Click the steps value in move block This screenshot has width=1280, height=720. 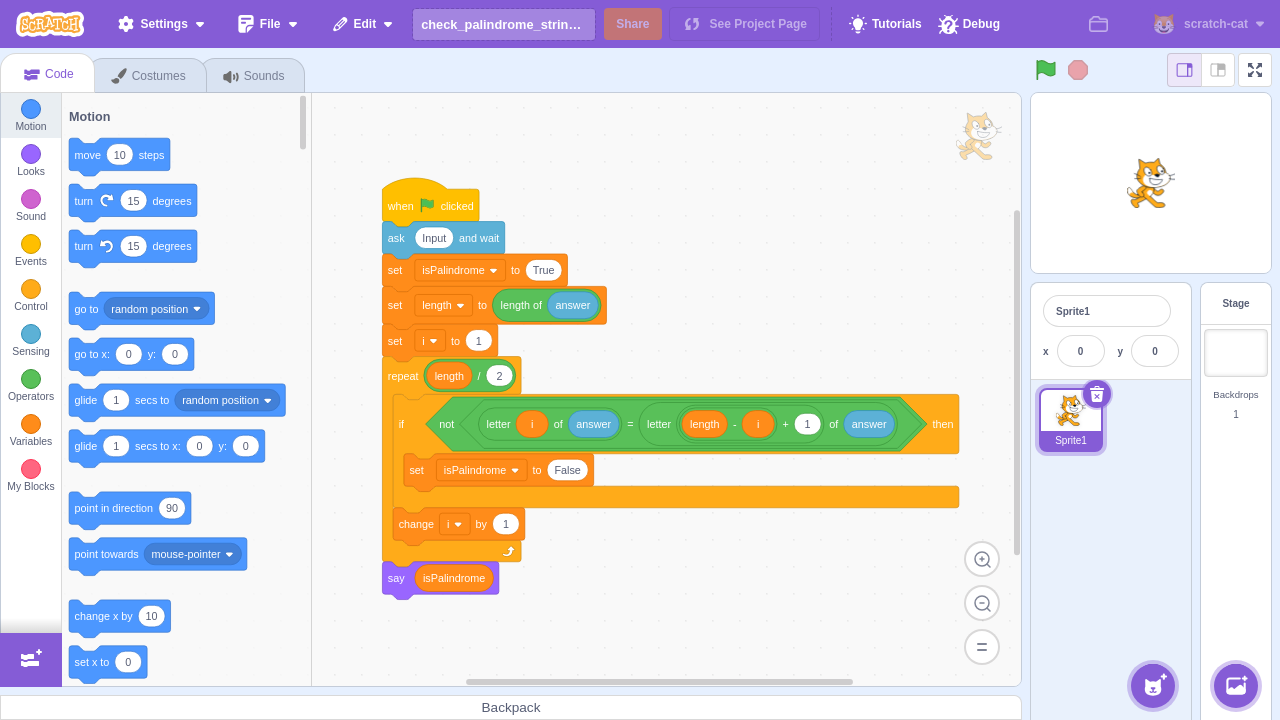[120, 155]
